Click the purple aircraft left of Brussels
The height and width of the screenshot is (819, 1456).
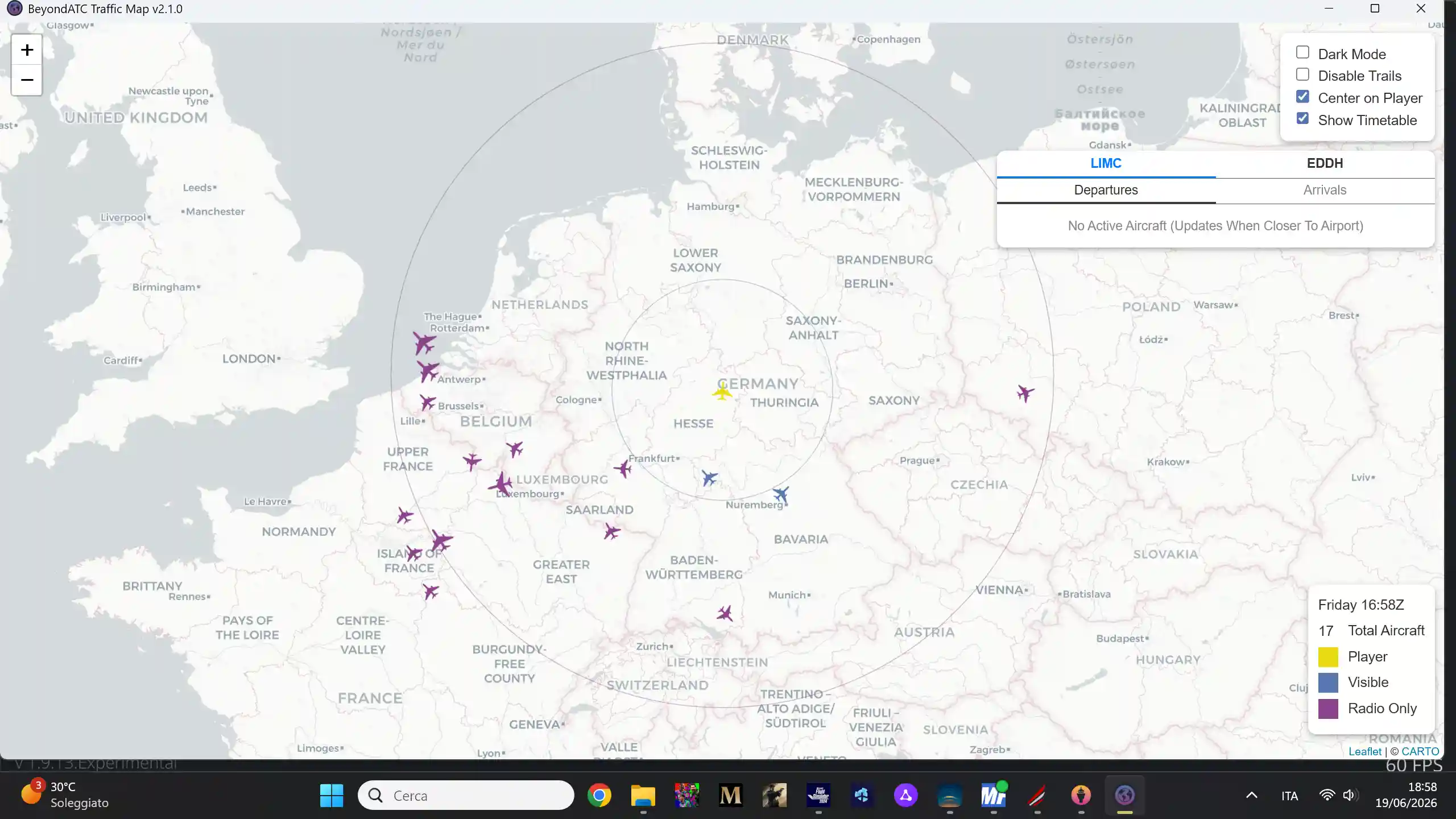click(428, 403)
